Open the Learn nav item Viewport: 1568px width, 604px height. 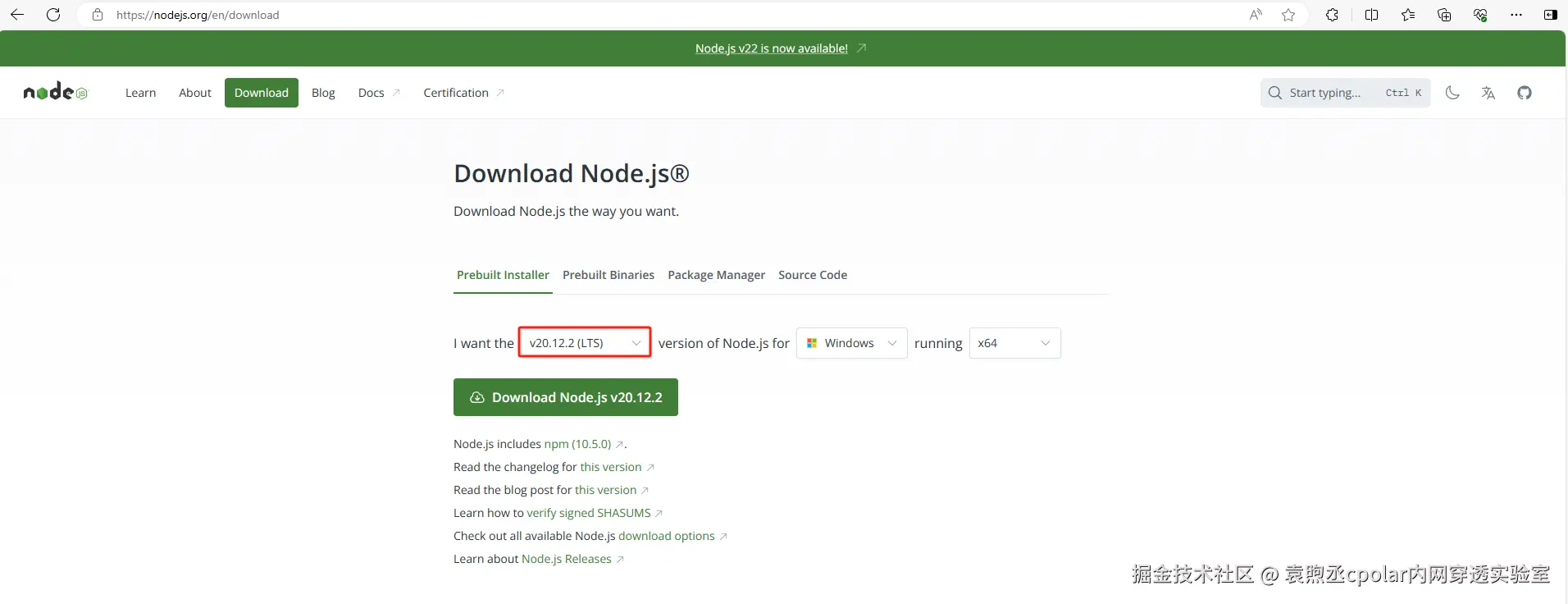point(140,93)
